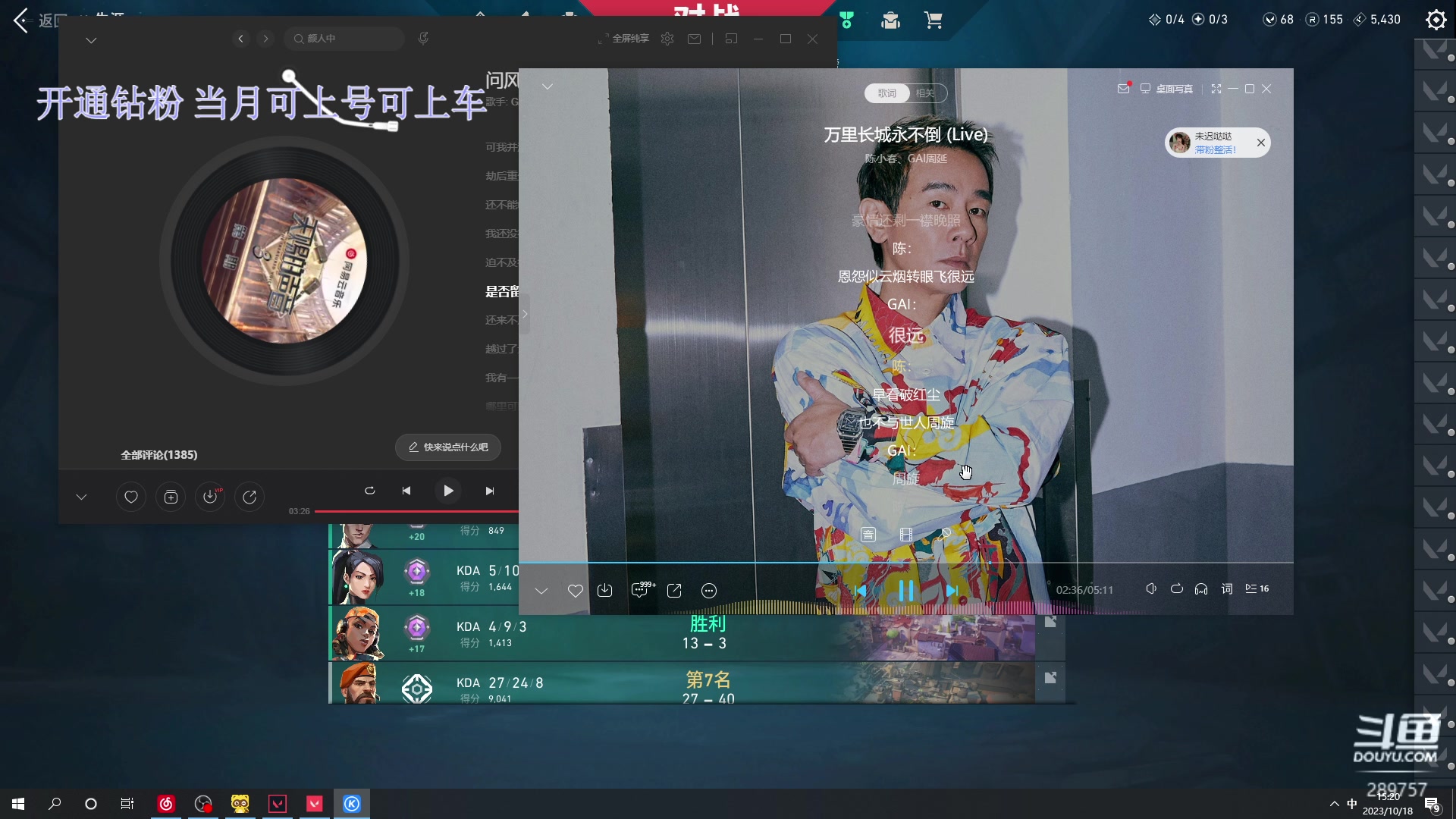
Task: Open the settings gear in the music window
Action: point(667,39)
